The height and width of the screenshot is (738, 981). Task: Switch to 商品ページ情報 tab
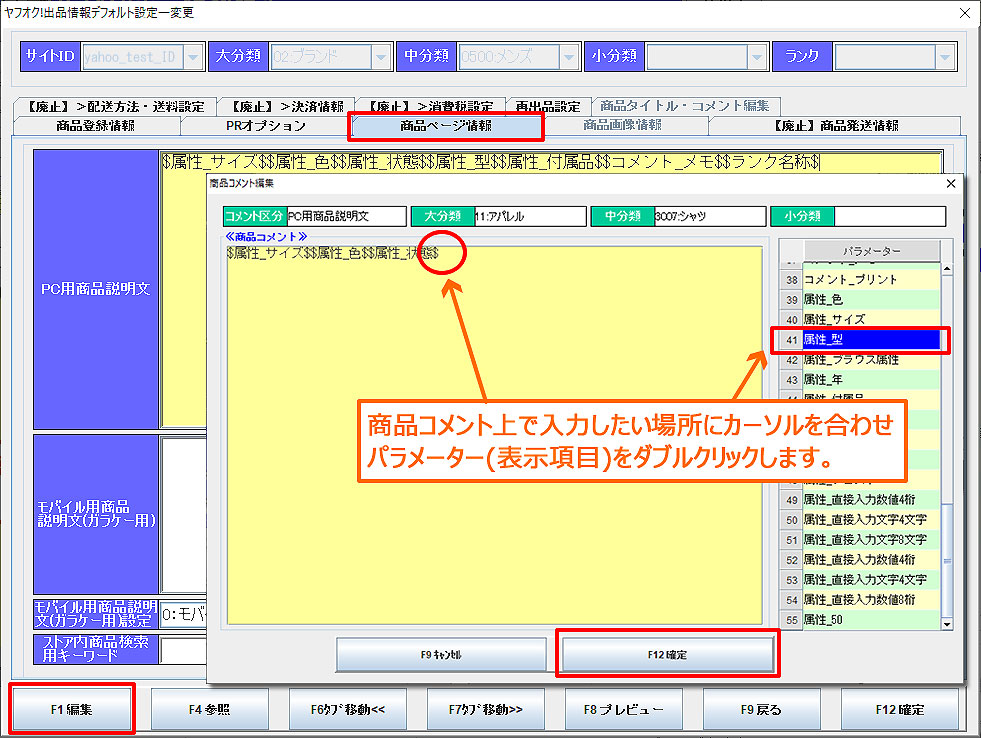point(445,126)
